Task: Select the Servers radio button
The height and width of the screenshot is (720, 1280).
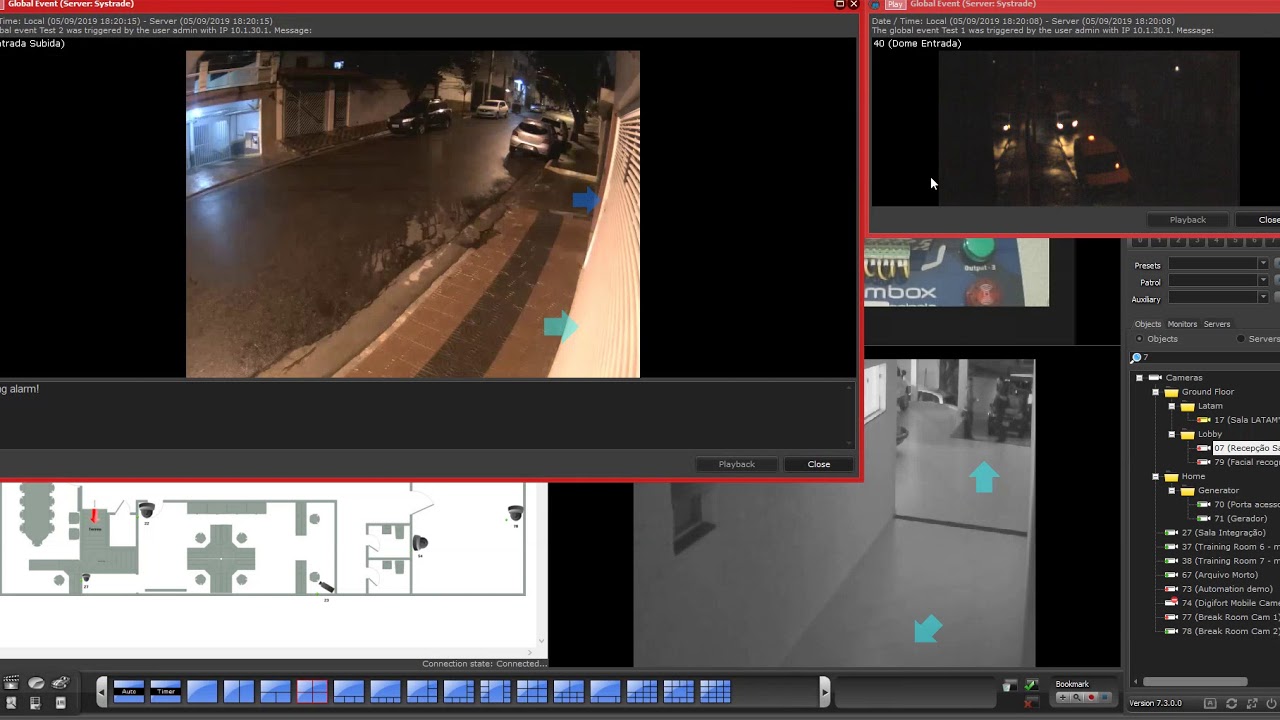Action: tap(1241, 339)
